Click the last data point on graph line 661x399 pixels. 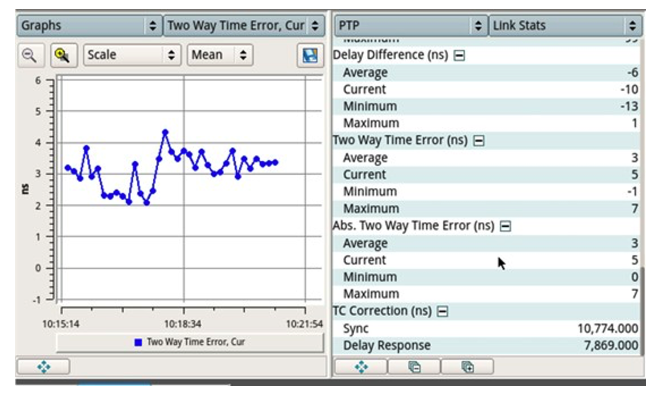[275, 162]
